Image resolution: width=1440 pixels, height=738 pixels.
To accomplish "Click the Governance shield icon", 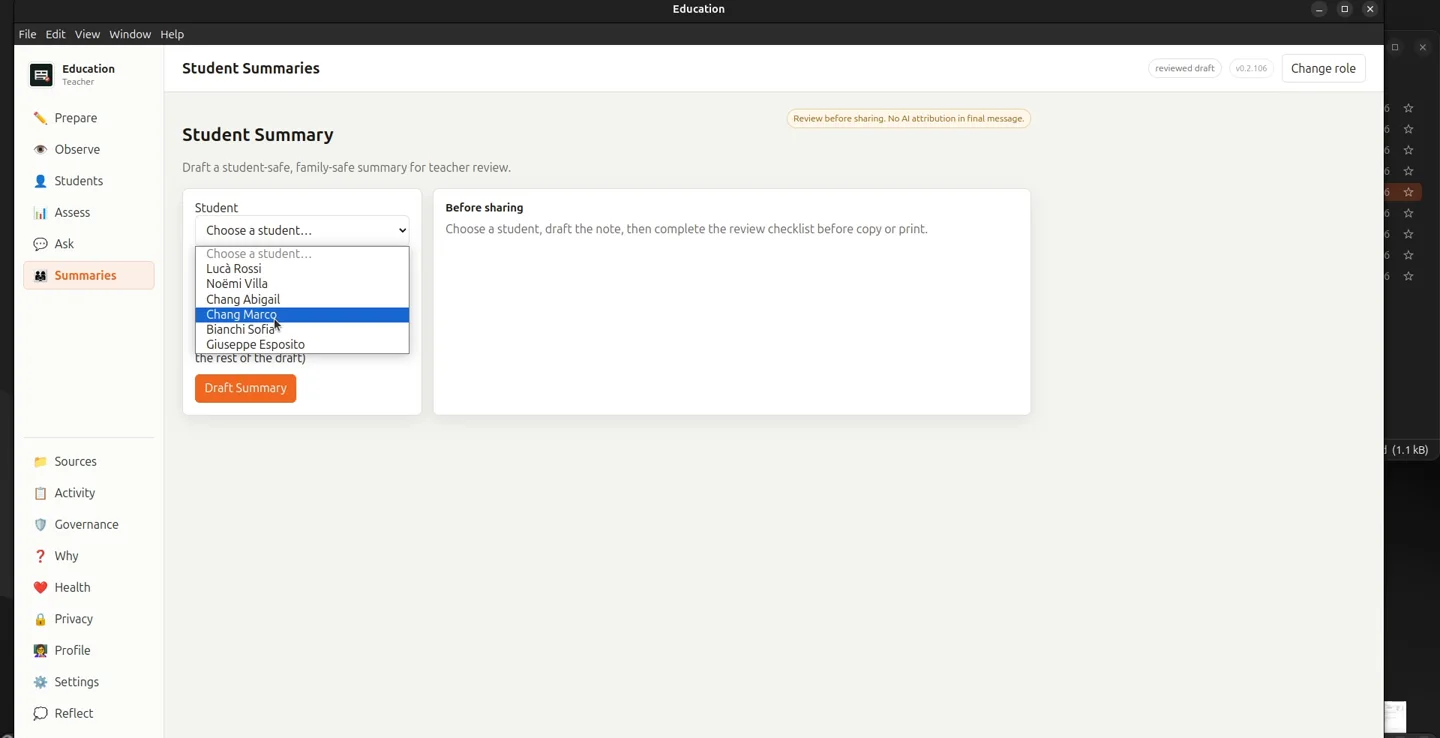I will [x=40, y=525].
